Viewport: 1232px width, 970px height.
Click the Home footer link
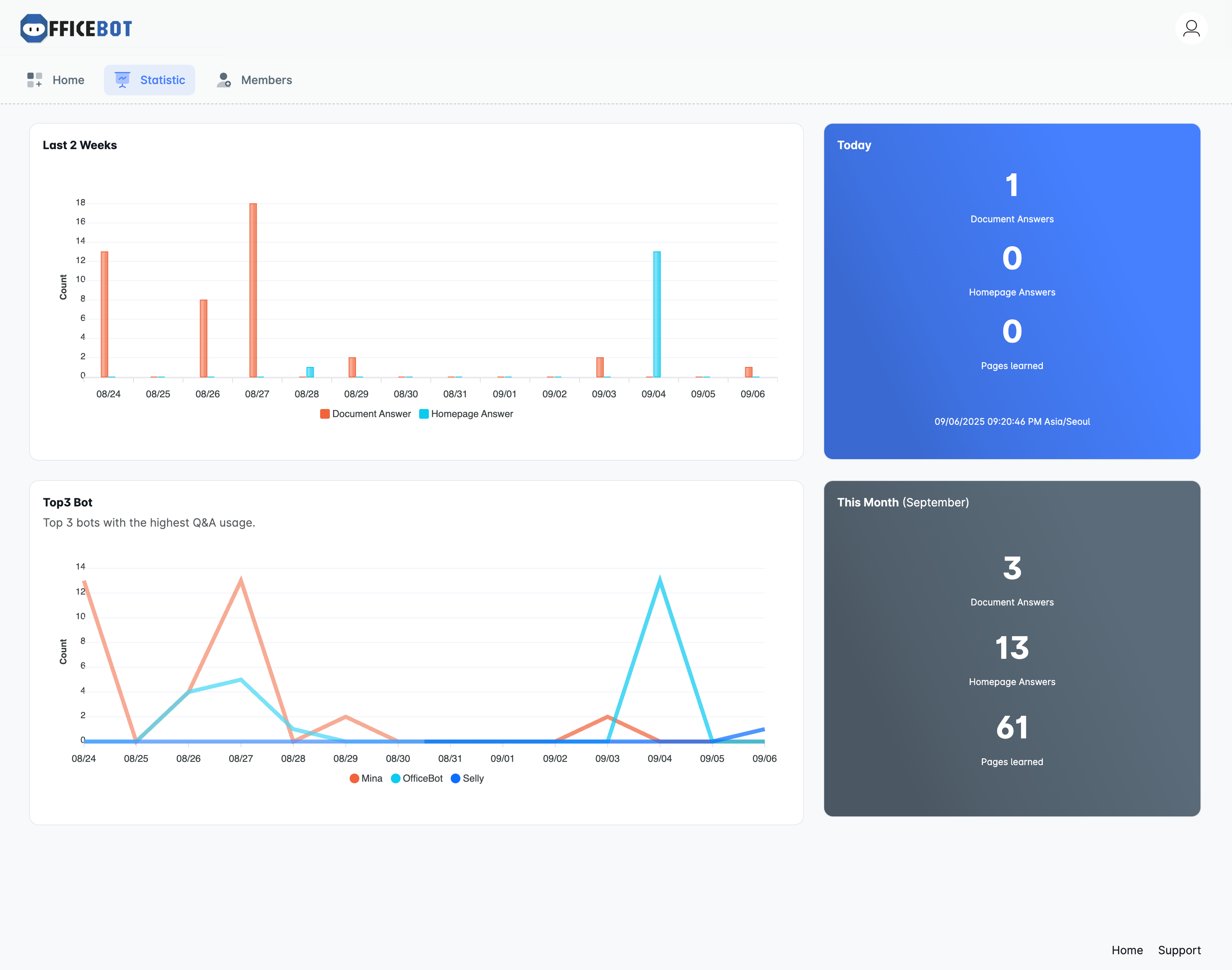pos(1127,950)
